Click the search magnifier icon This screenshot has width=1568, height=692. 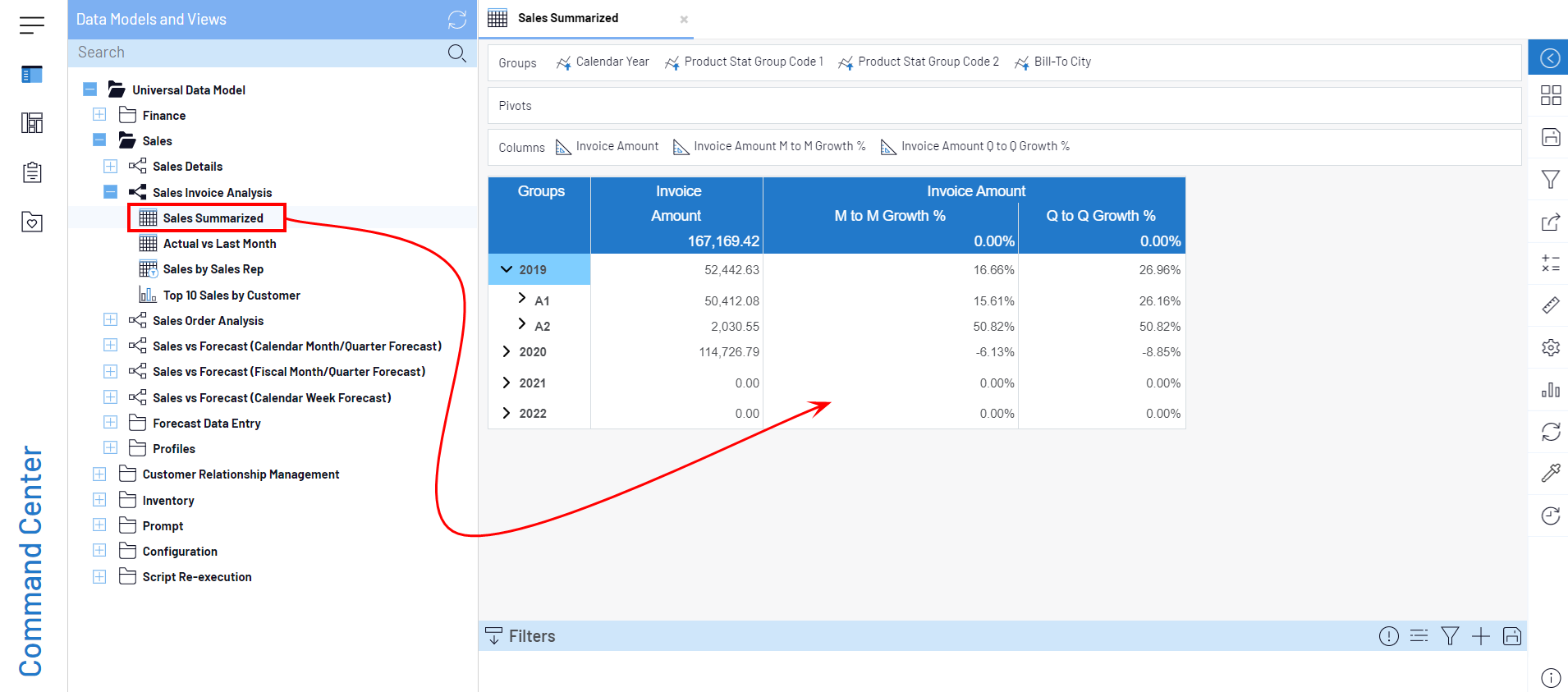(457, 53)
